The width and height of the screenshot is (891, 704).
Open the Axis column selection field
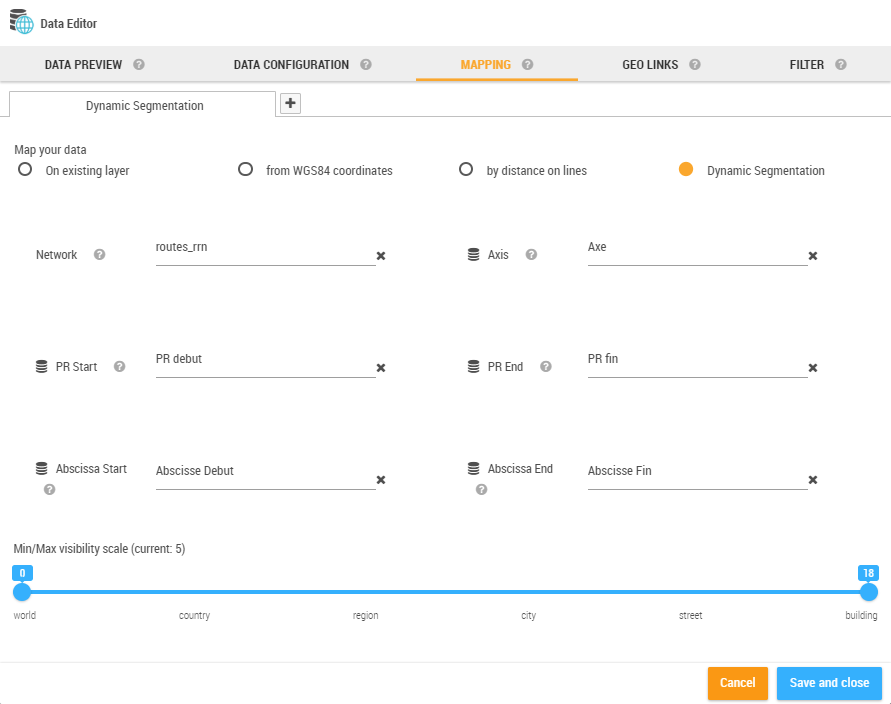[x=697, y=247]
